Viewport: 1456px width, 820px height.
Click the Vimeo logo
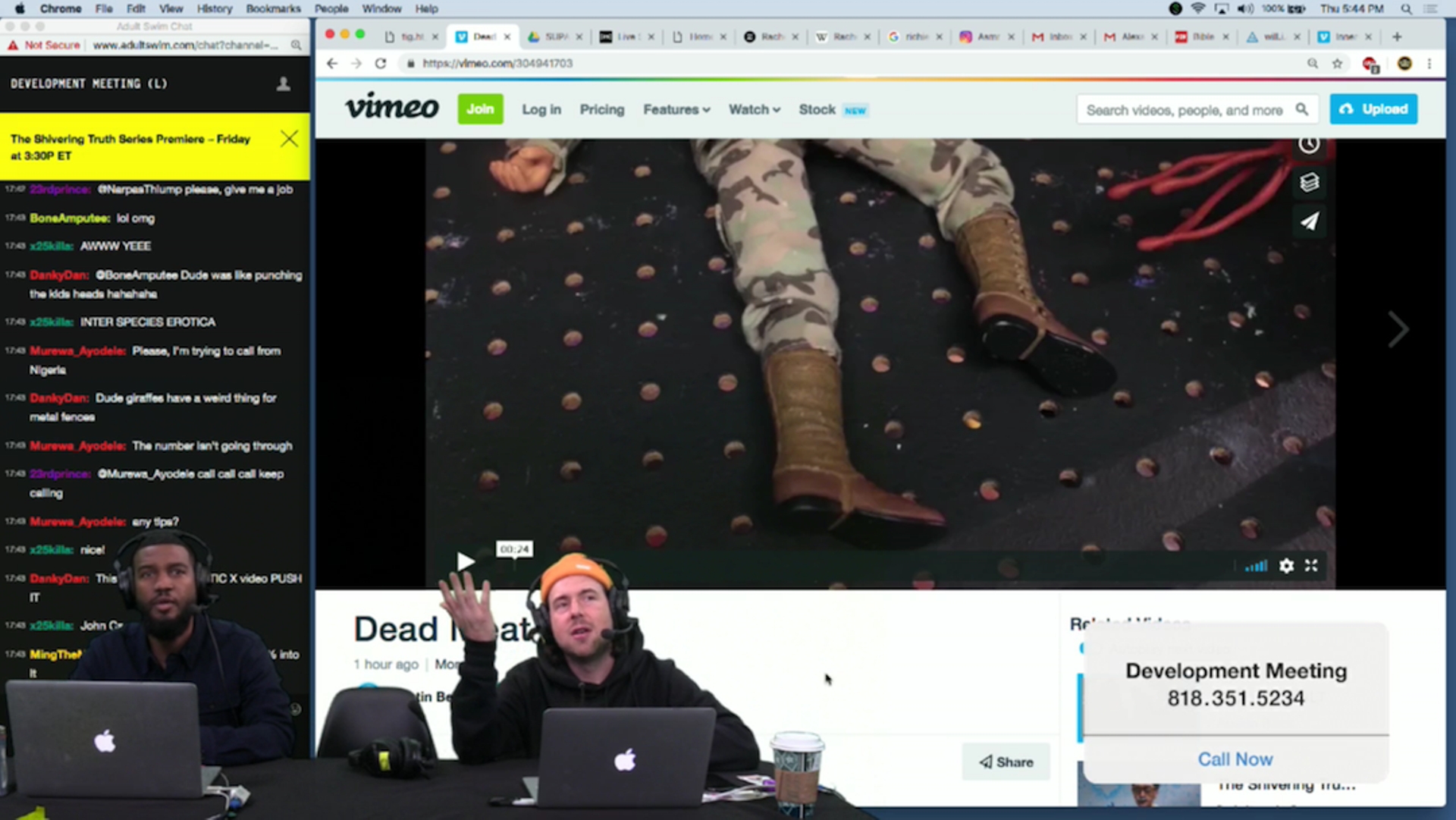coord(392,107)
